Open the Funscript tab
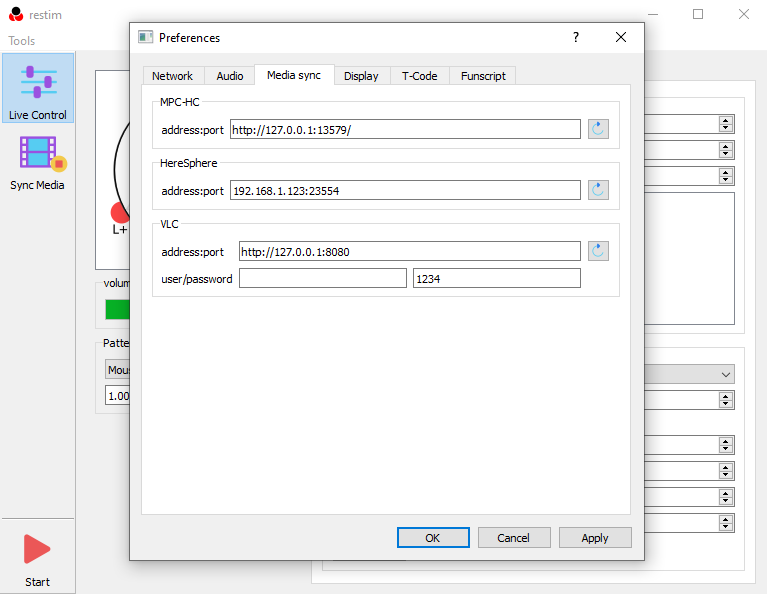The image size is (767, 594). pos(483,76)
